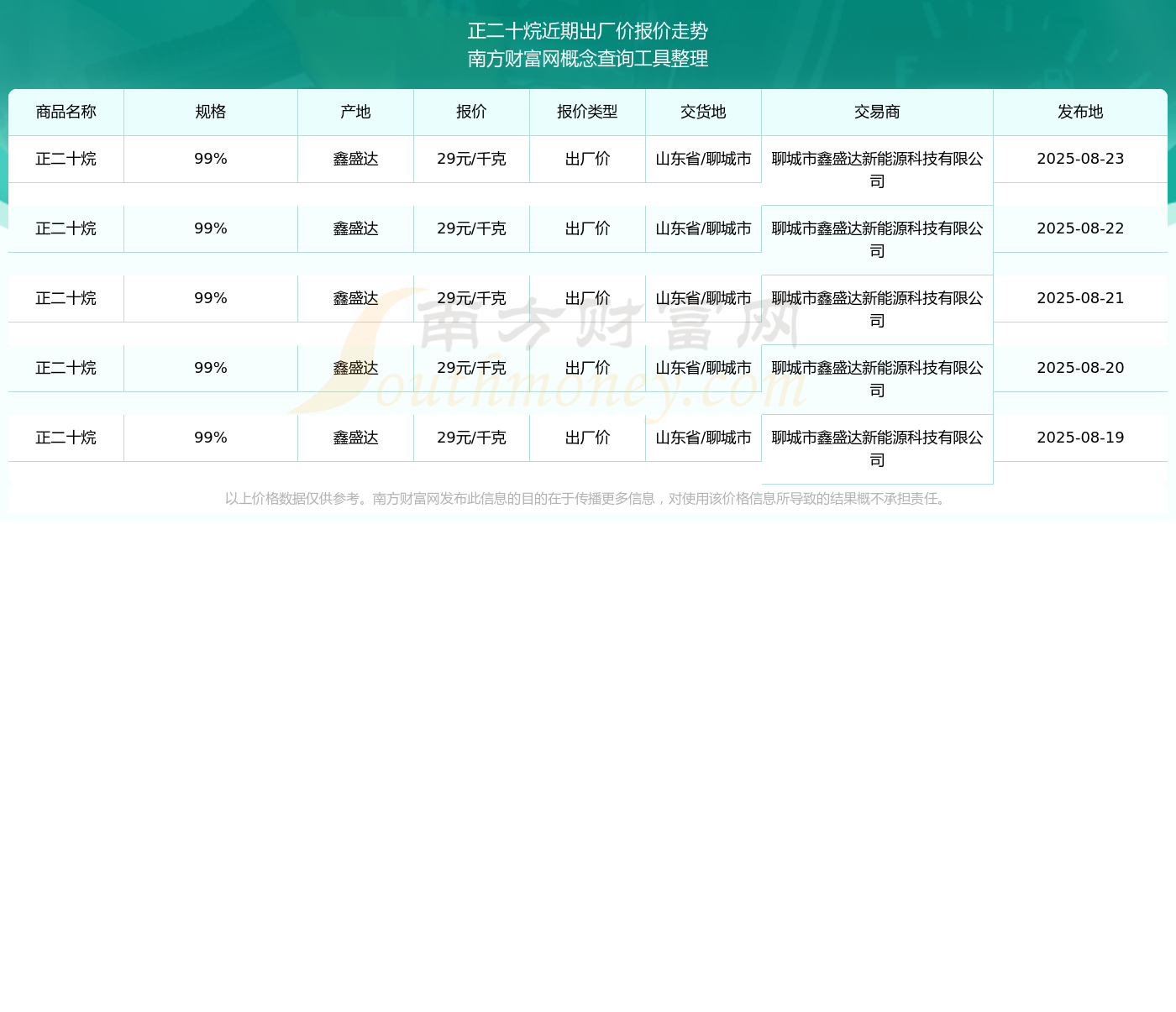This screenshot has width=1176, height=1012.
Task: Click the 交货地 column header
Action: pos(703,112)
